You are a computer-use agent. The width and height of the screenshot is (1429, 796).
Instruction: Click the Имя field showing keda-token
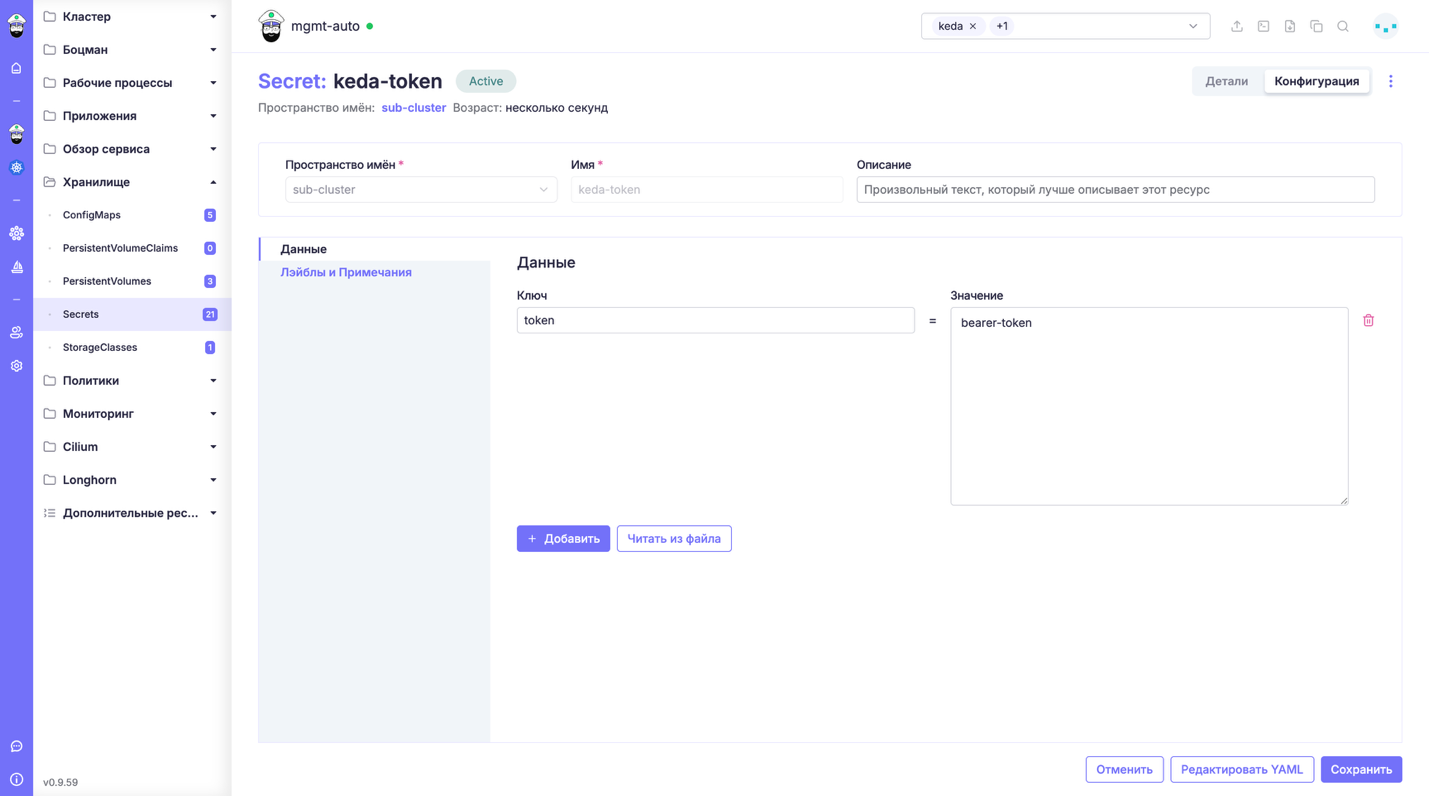coord(707,189)
